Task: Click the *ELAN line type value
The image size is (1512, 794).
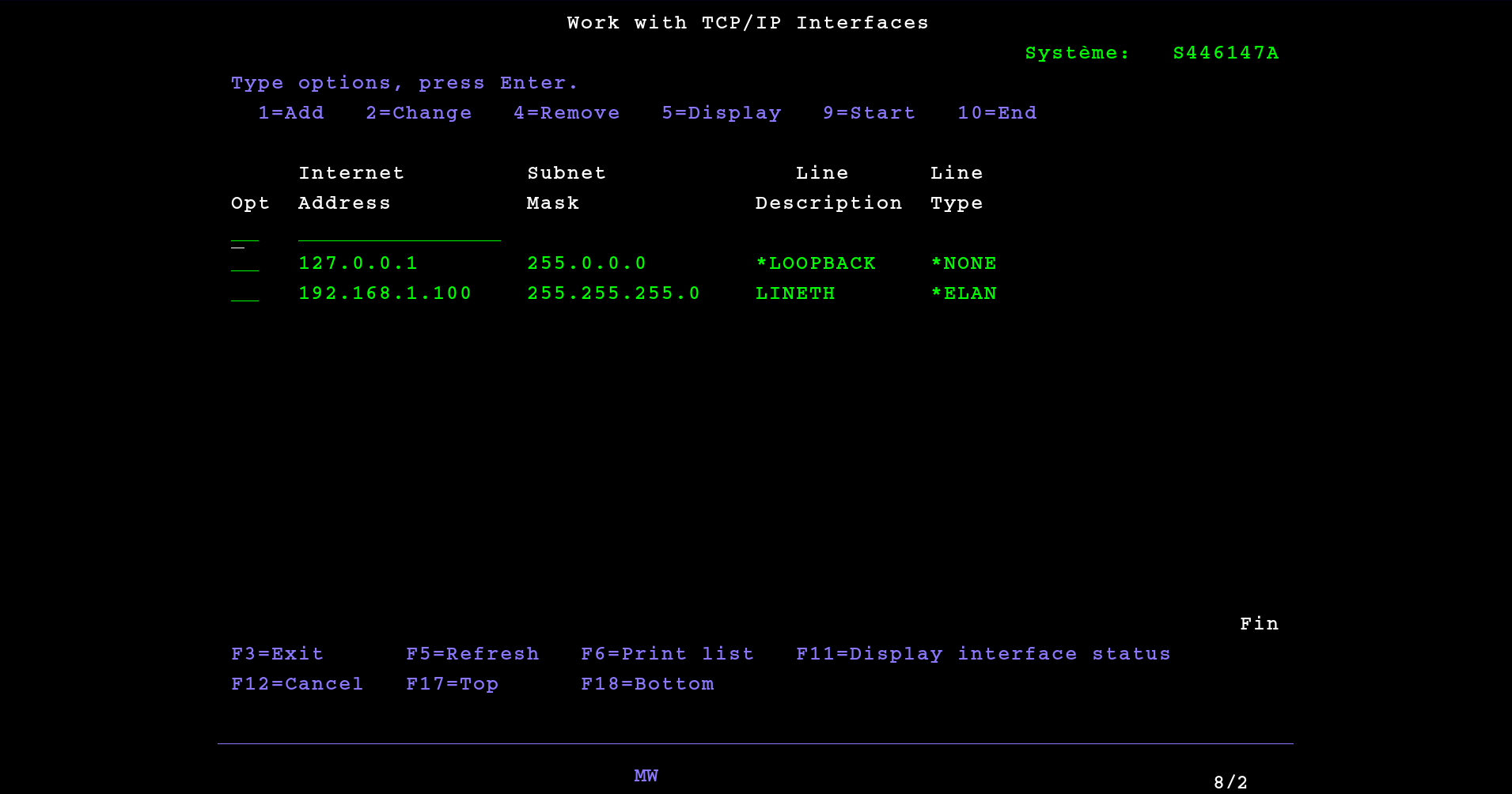Action: 964,293
